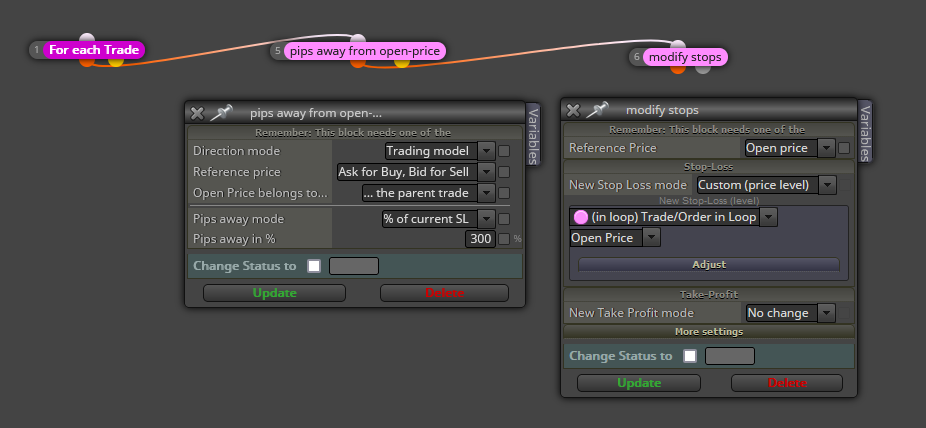Tick the checkbox next to New Take Profit mode
The image size is (926, 428).
(845, 313)
